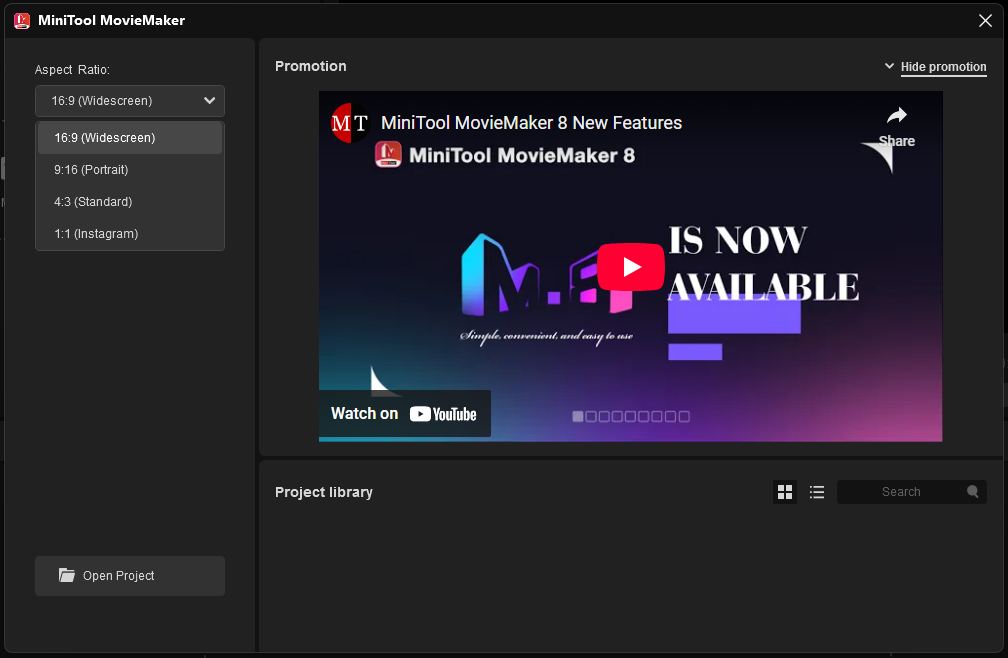
Task: Click the Hide promotion link
Action: pos(943,67)
